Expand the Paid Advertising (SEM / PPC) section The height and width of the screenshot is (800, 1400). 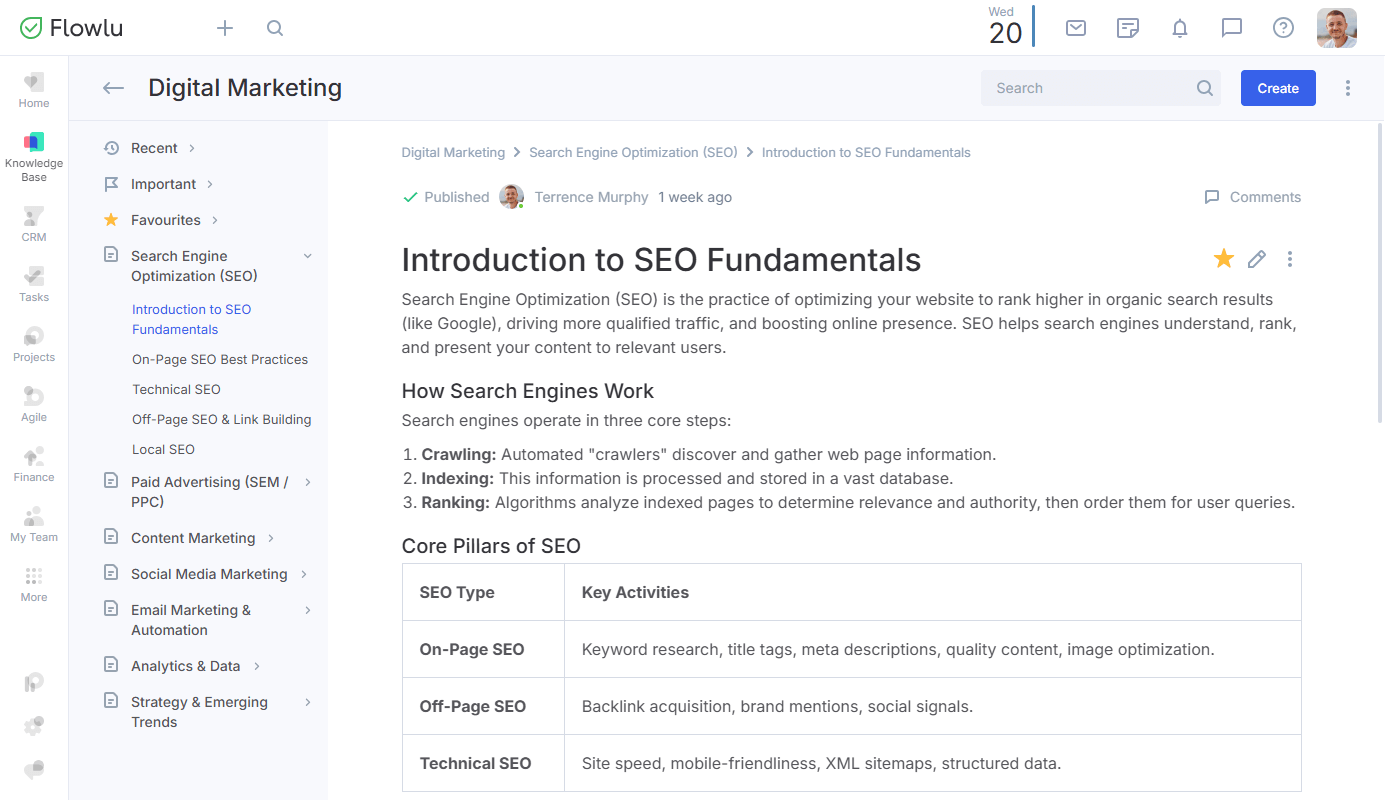point(308,482)
